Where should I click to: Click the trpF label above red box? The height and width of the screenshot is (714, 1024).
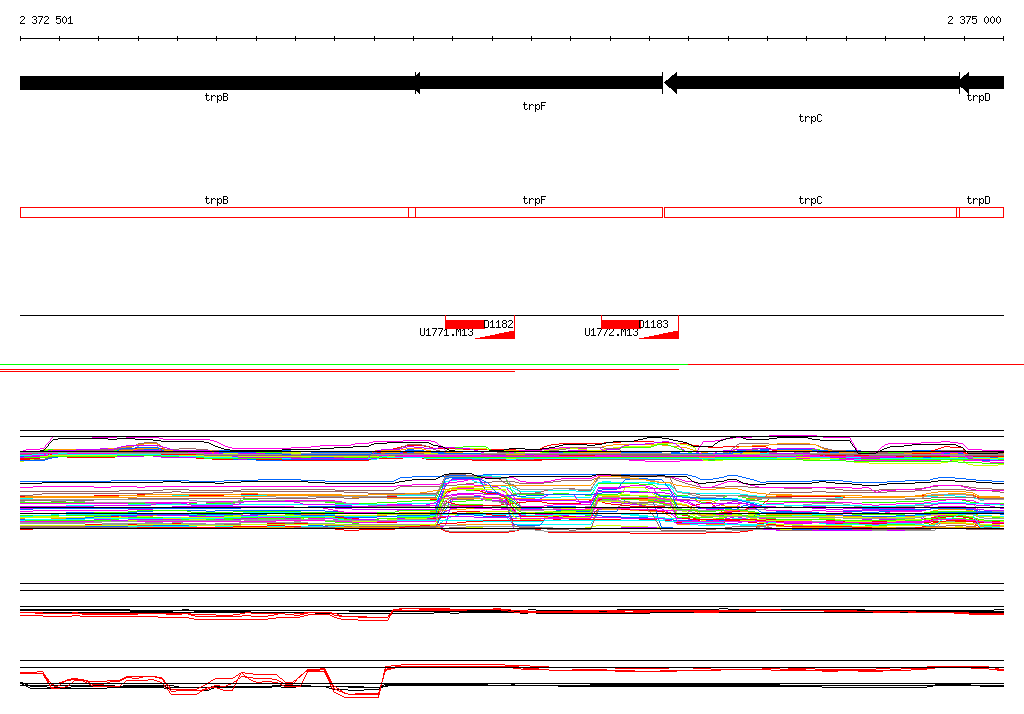pos(534,201)
